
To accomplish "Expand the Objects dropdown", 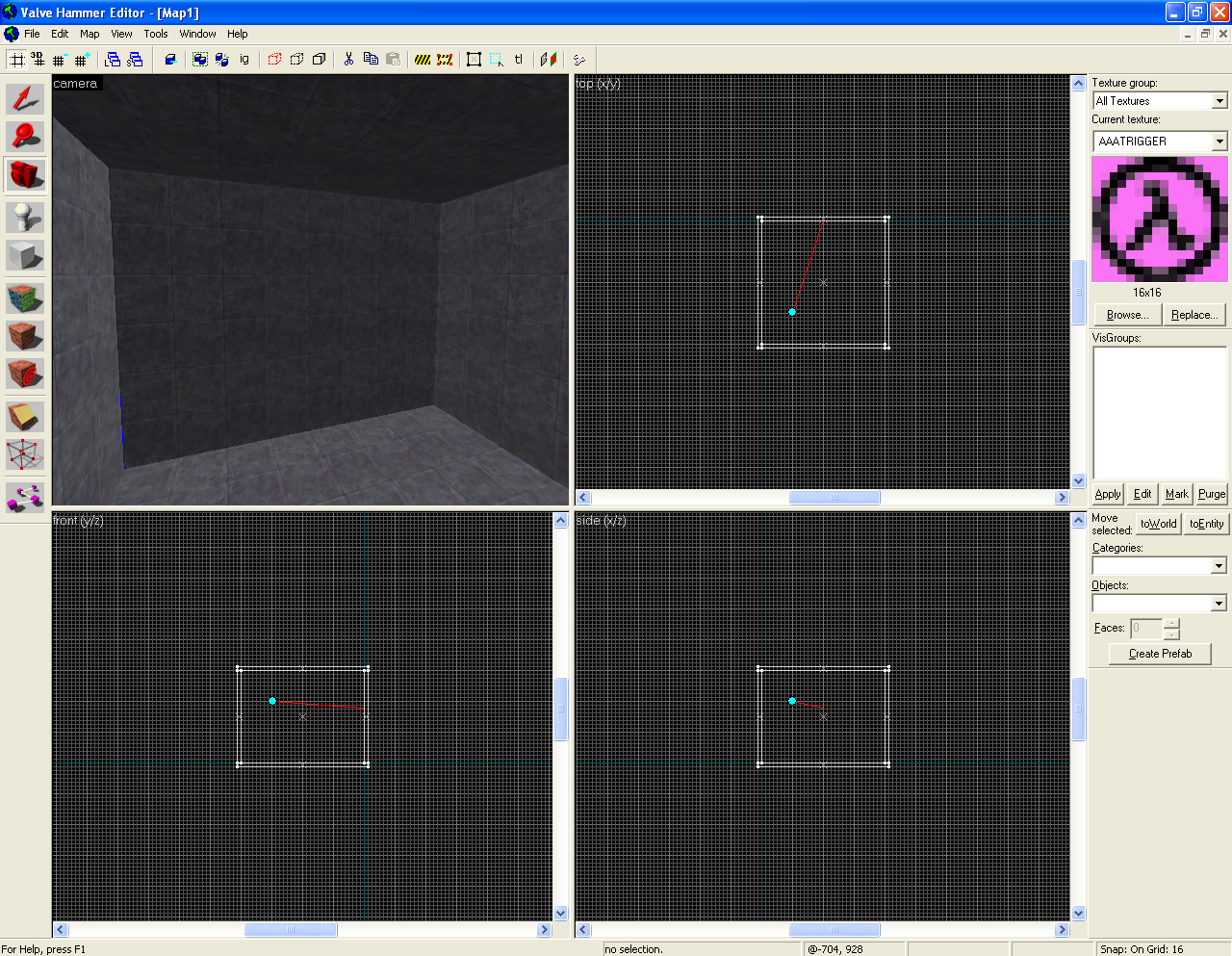I will tap(1219, 604).
